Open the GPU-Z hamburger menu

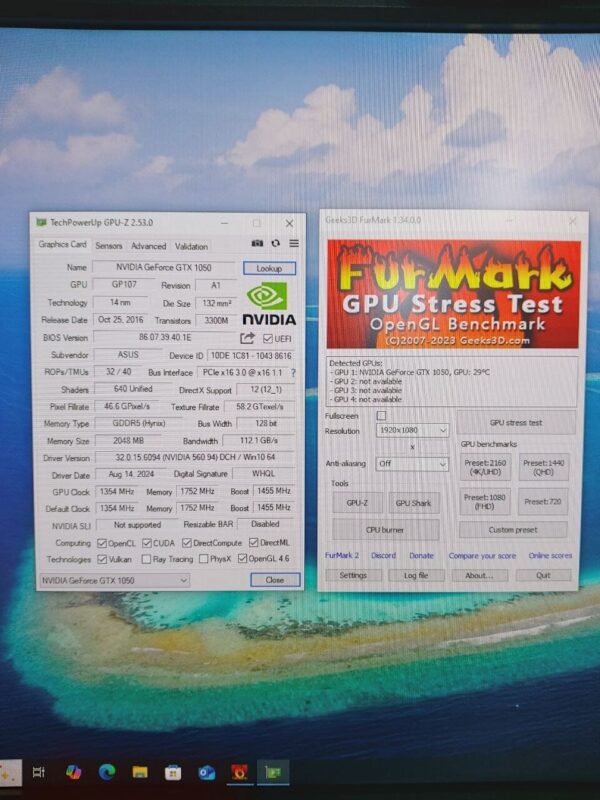[x=294, y=243]
